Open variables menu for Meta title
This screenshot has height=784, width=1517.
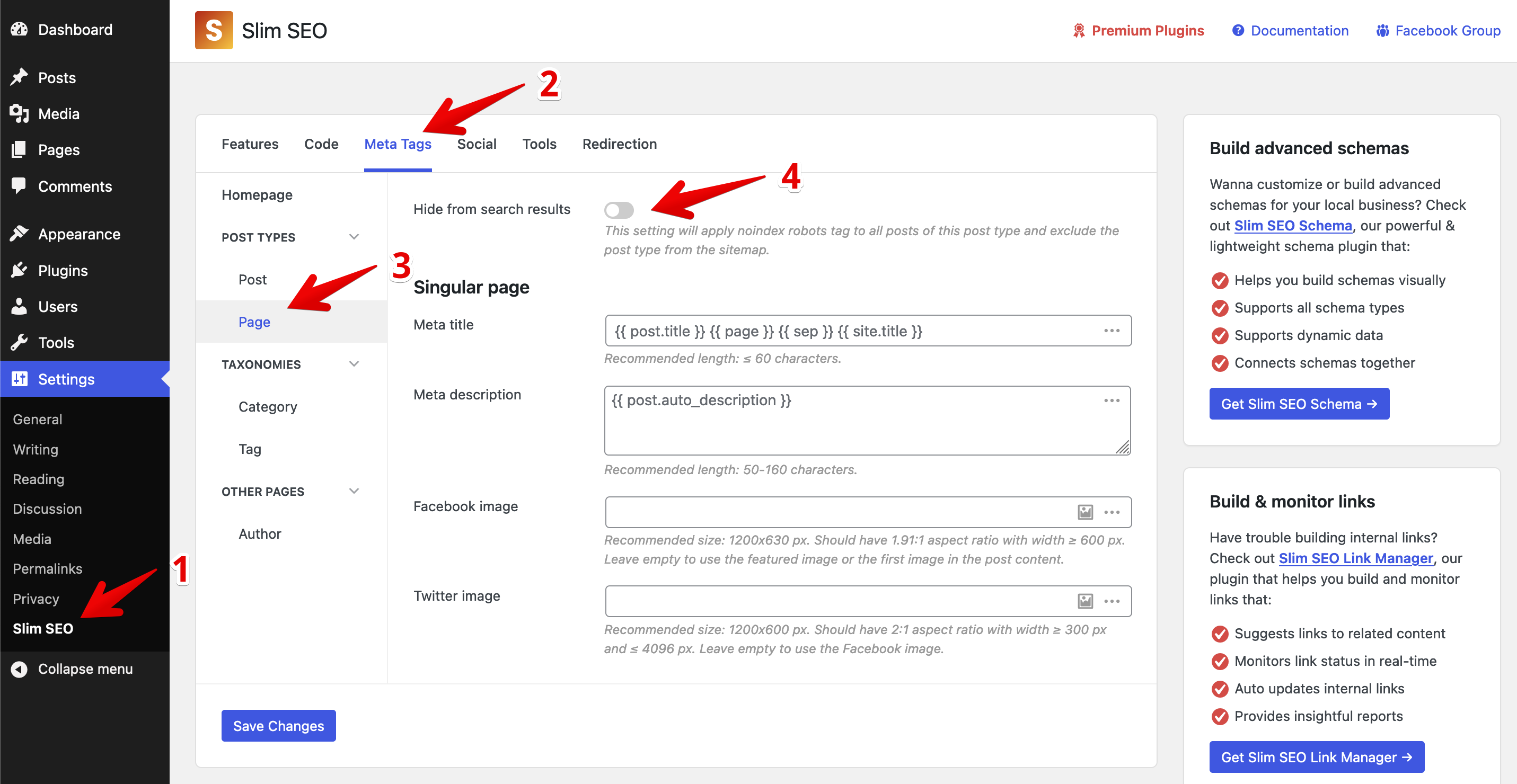[1112, 331]
